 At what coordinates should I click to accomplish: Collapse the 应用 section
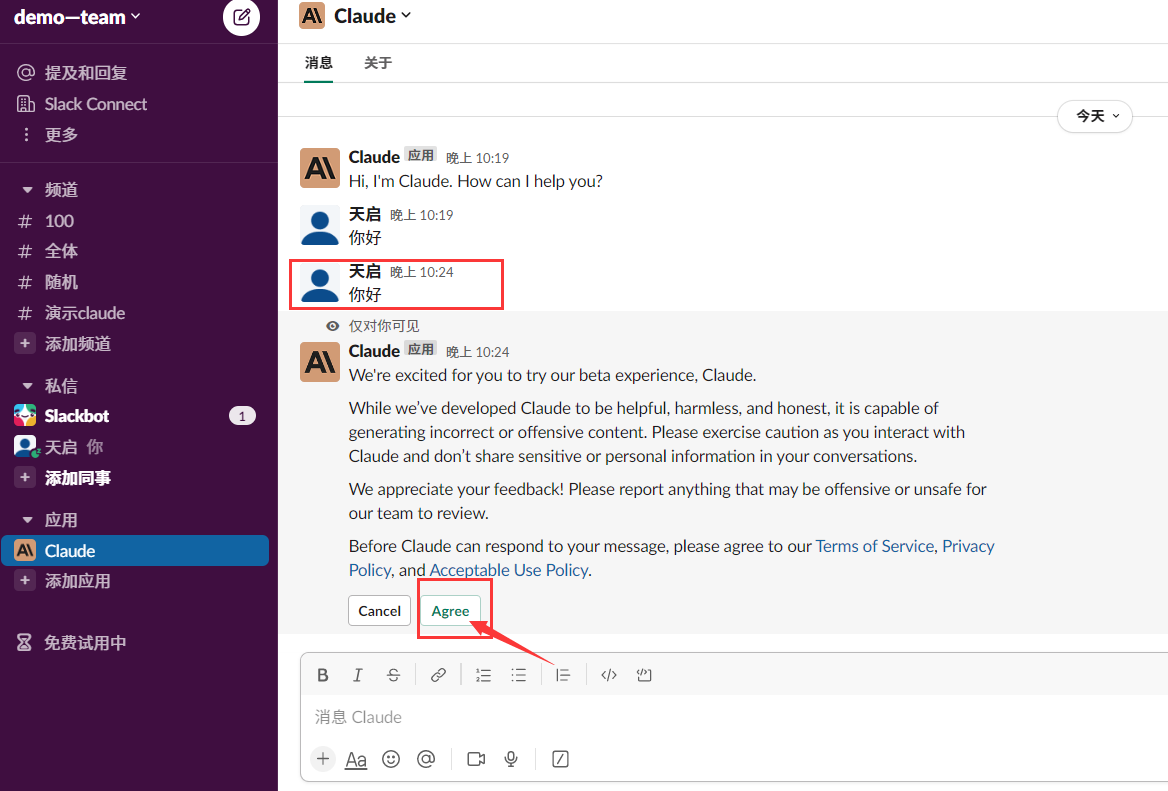pos(28,520)
